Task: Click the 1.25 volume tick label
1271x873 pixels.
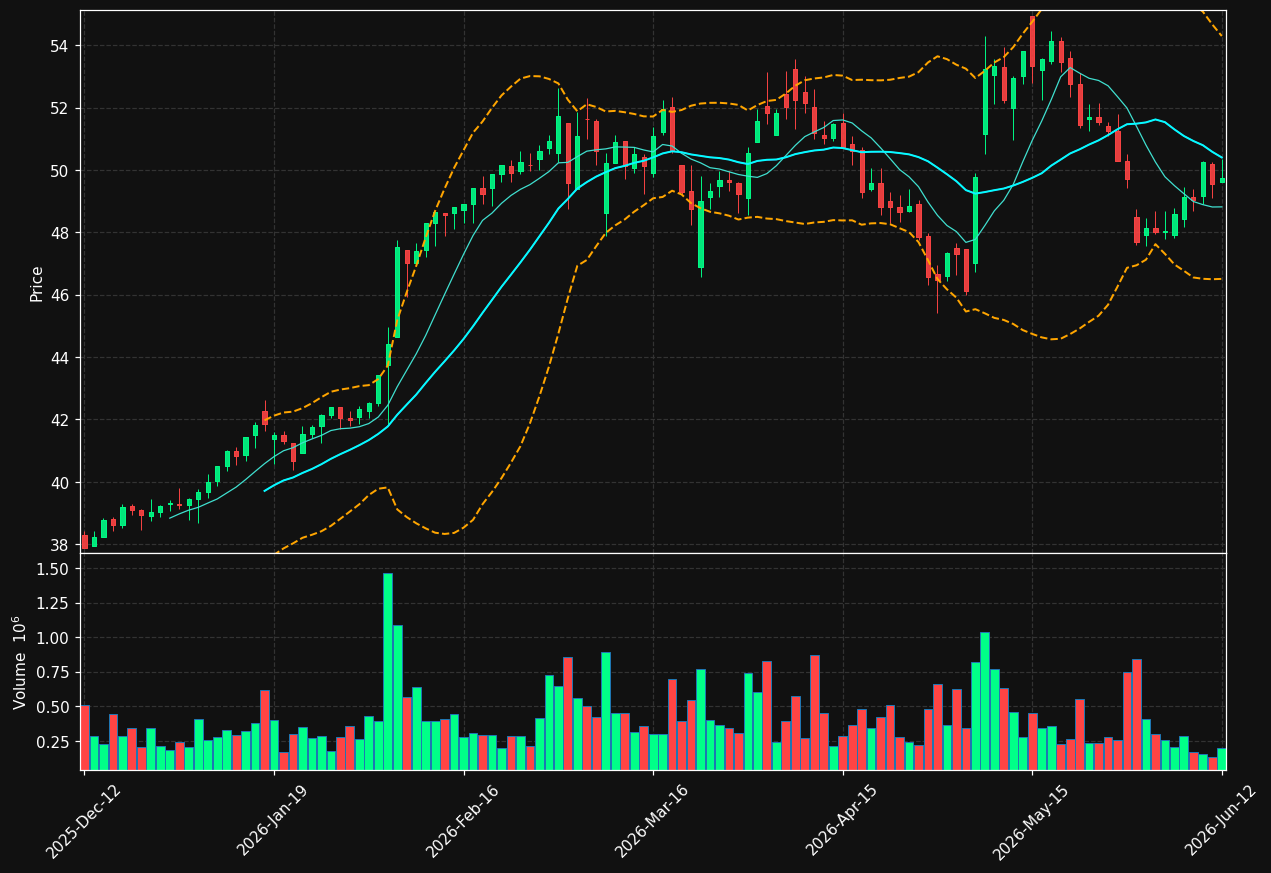Action: point(53,603)
